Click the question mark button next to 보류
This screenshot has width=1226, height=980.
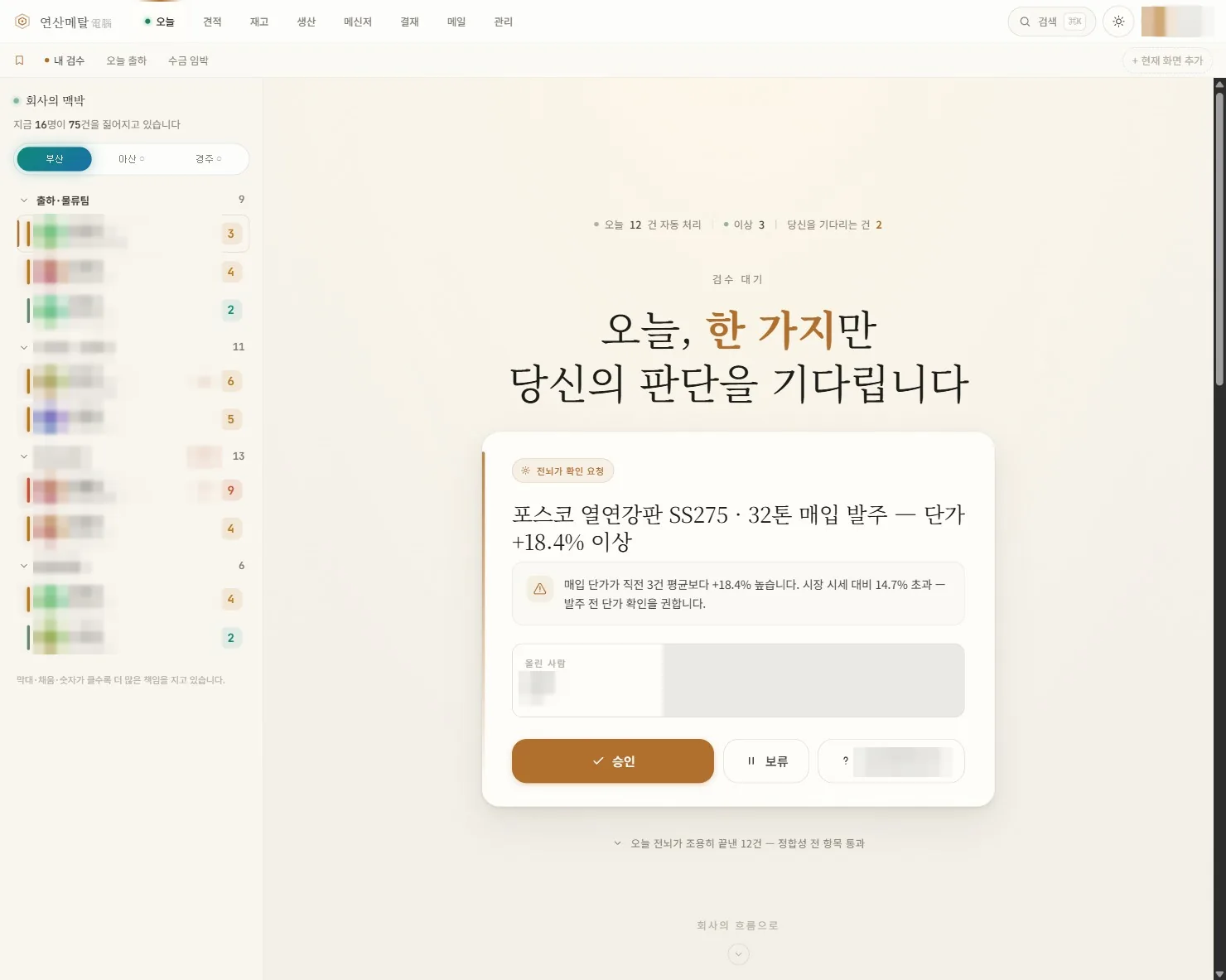click(891, 761)
